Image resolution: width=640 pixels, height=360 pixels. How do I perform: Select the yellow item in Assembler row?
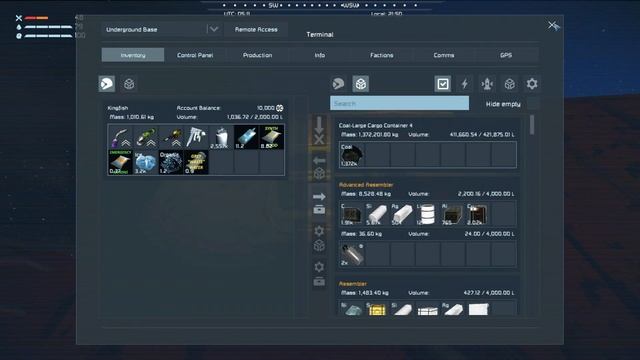[377, 309]
